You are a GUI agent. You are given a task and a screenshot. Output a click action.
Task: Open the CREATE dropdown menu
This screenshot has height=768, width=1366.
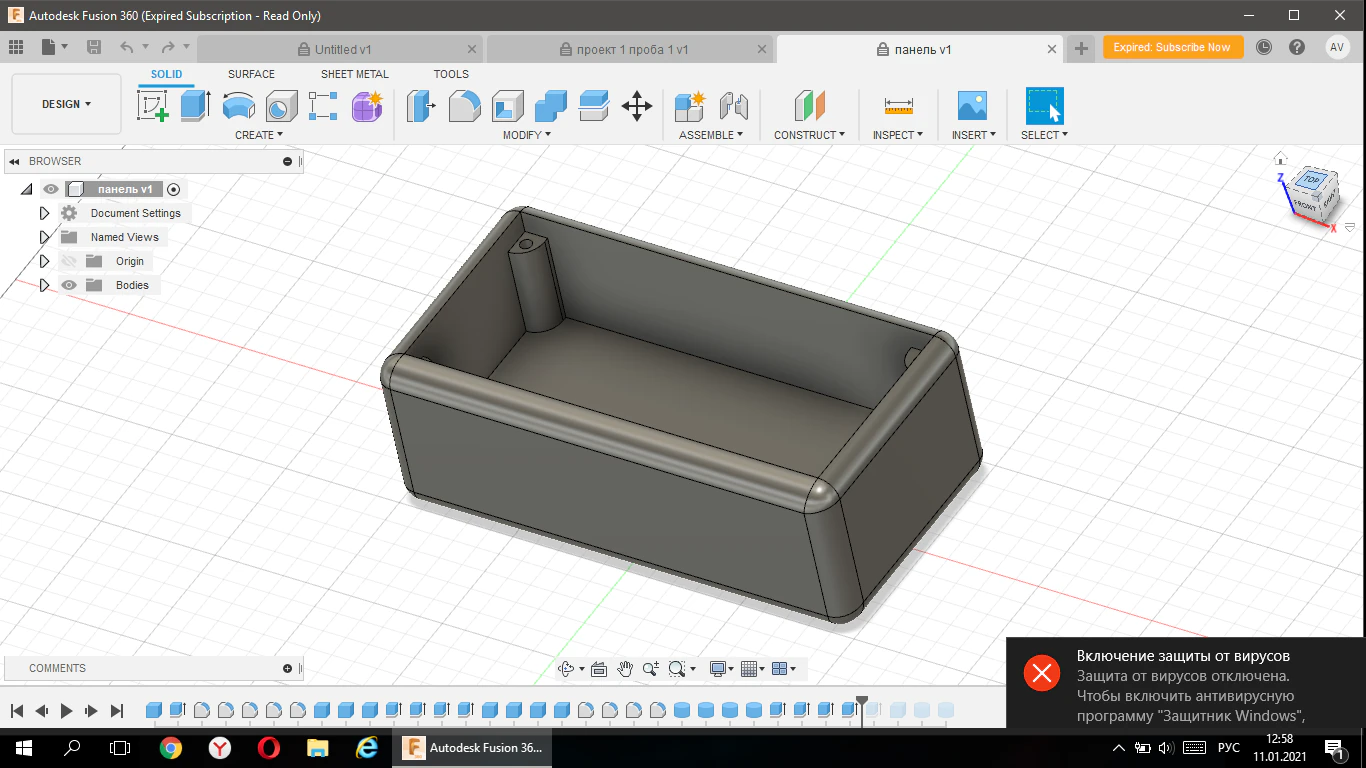pyautogui.click(x=257, y=135)
